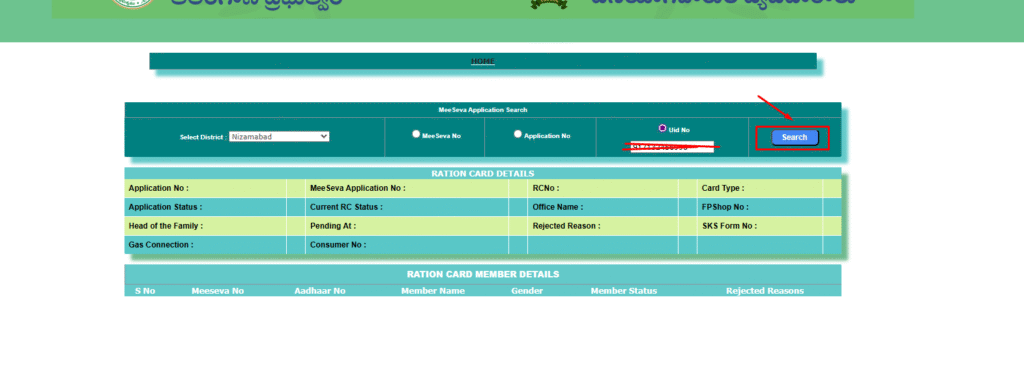Click the 'Gender' column header
The width and height of the screenshot is (1024, 366).
527,291
